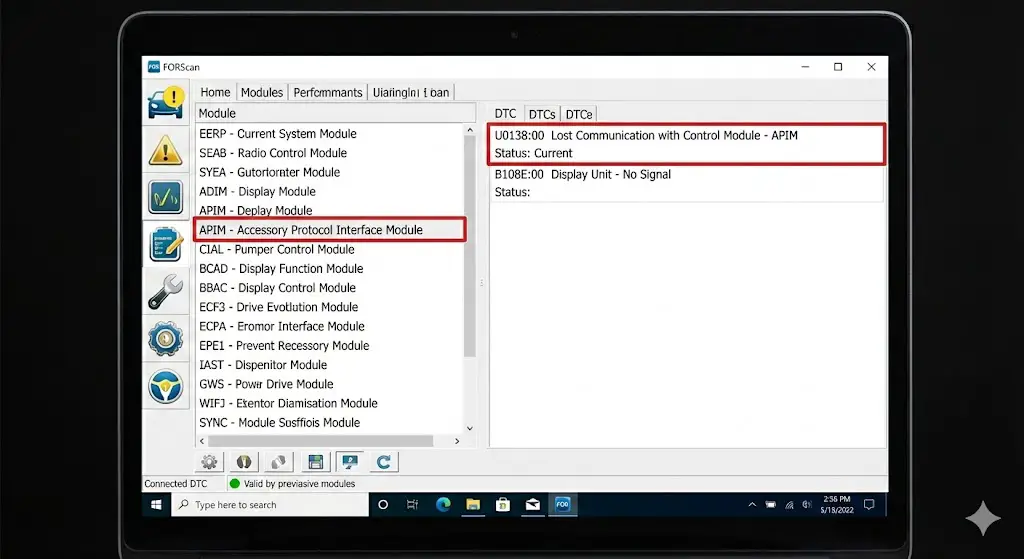Open the yellow warning triangle DTC section
The width and height of the screenshot is (1024, 559).
(166, 149)
